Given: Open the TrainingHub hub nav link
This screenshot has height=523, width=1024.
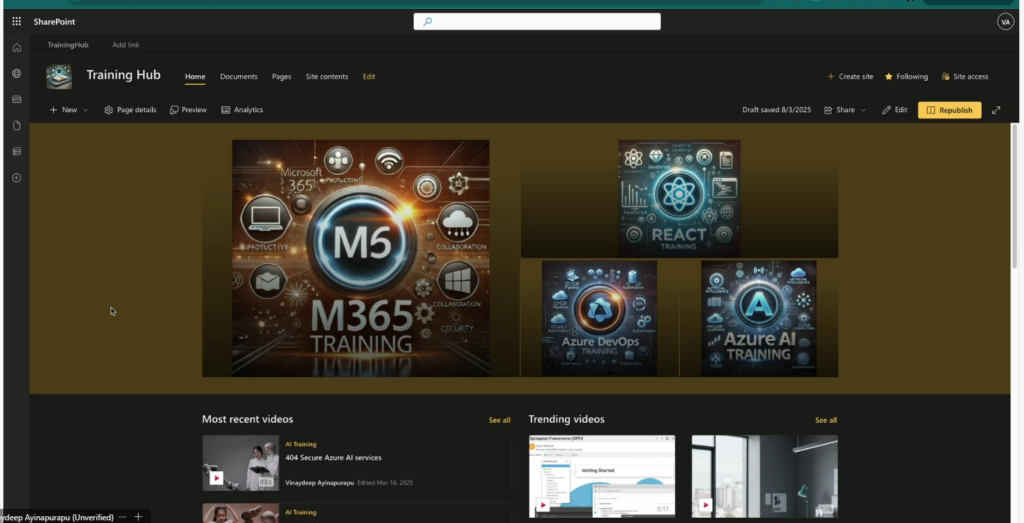Looking at the screenshot, I should pyautogui.click(x=68, y=44).
